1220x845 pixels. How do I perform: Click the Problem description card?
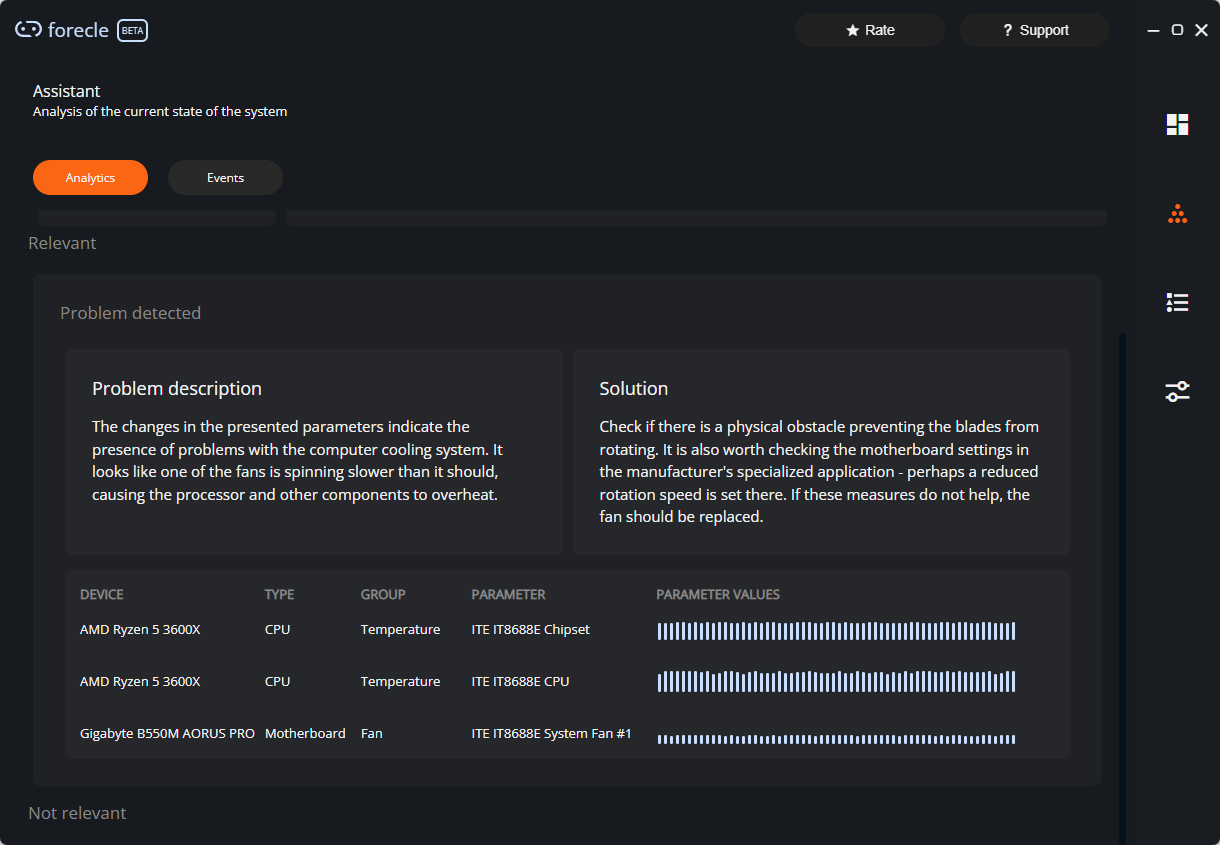click(314, 452)
